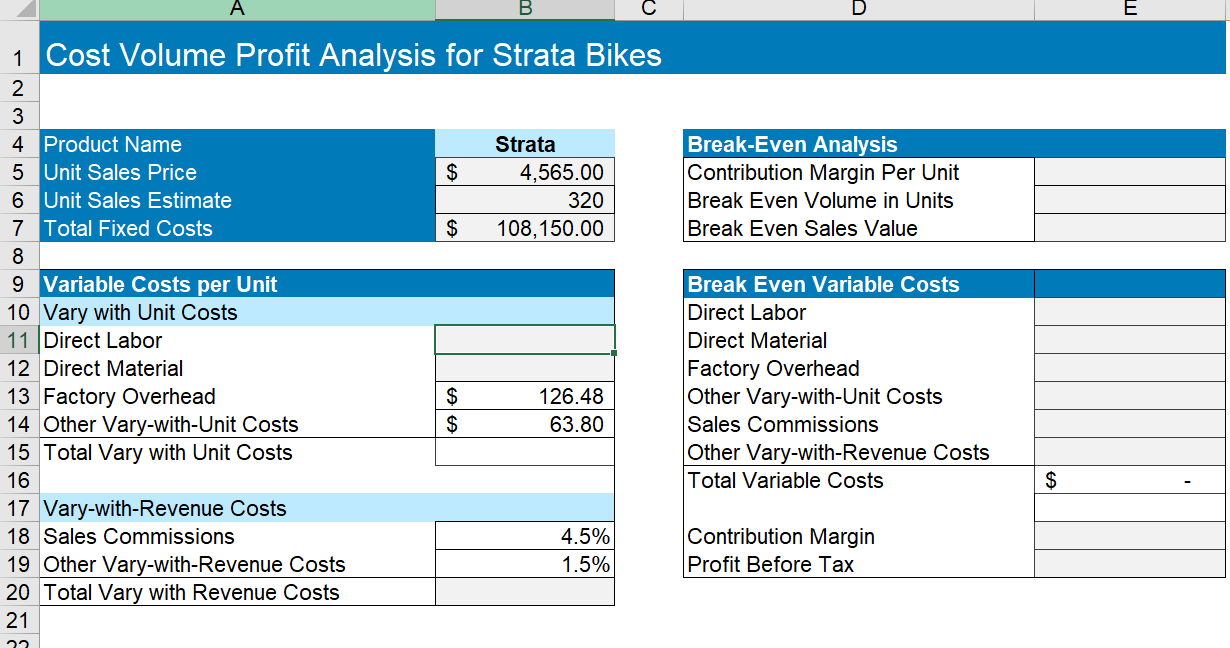Click the Factory Overhead cost of $126.48
The image size is (1230, 648).
tap(524, 396)
